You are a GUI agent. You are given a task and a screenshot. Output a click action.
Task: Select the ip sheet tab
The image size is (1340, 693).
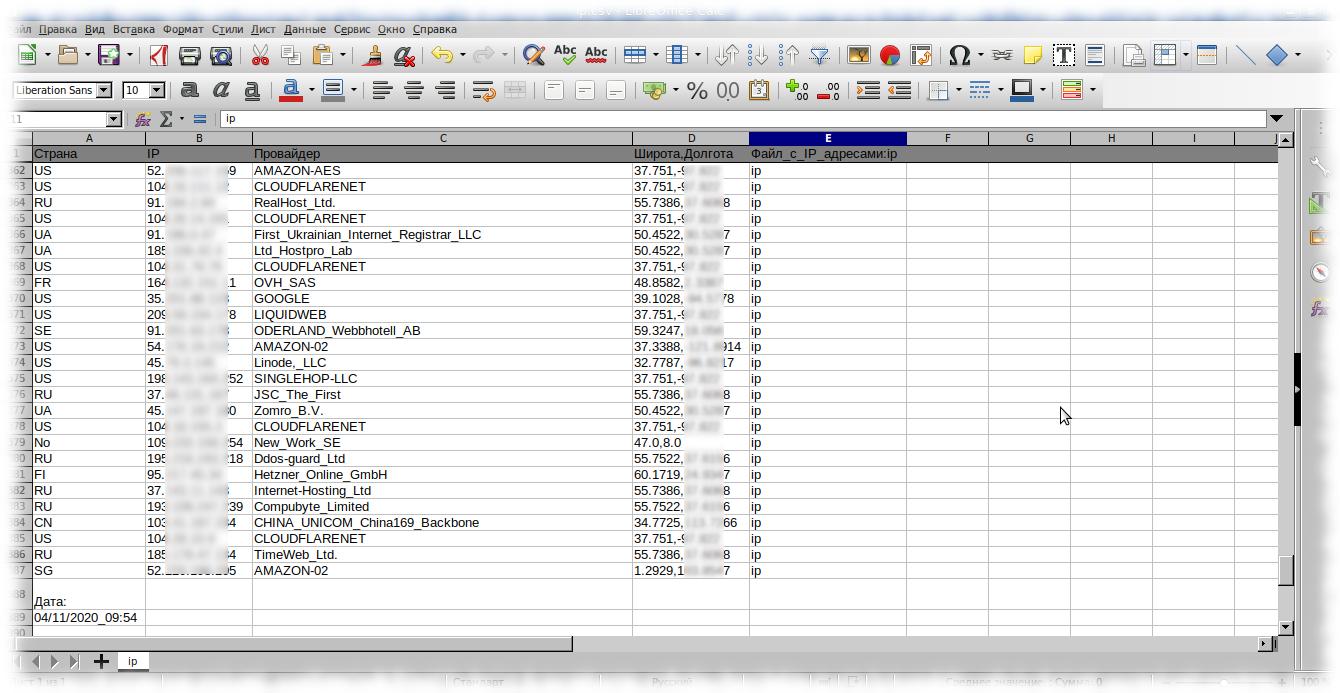pos(132,661)
